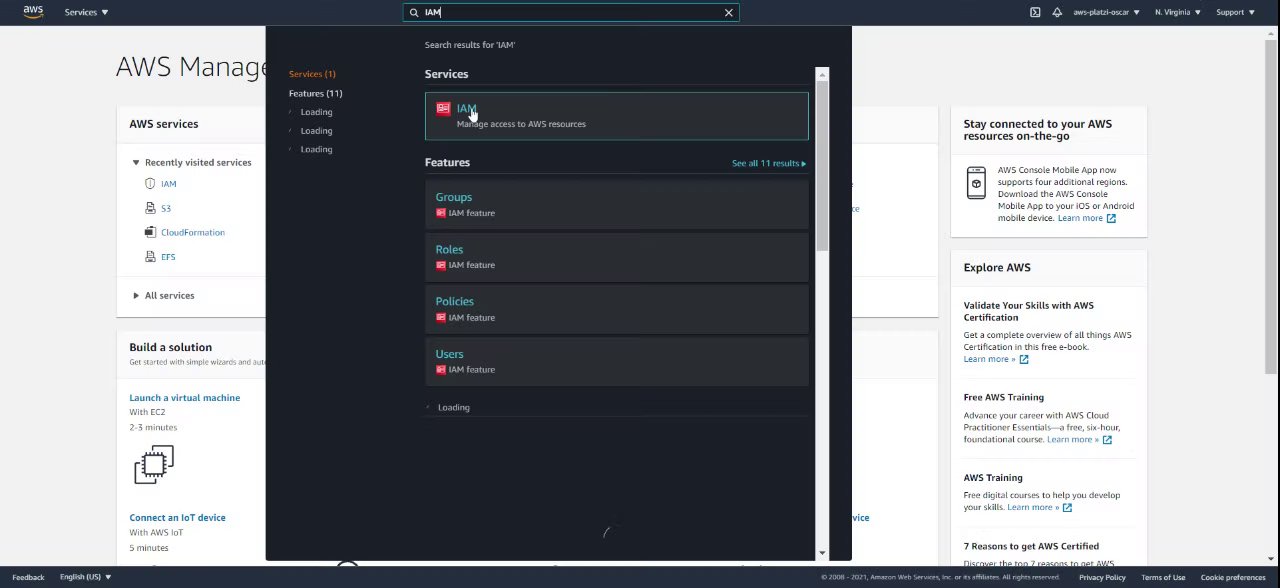Click into the IAM search field
The width and height of the screenshot is (1280, 588).
tap(571, 12)
